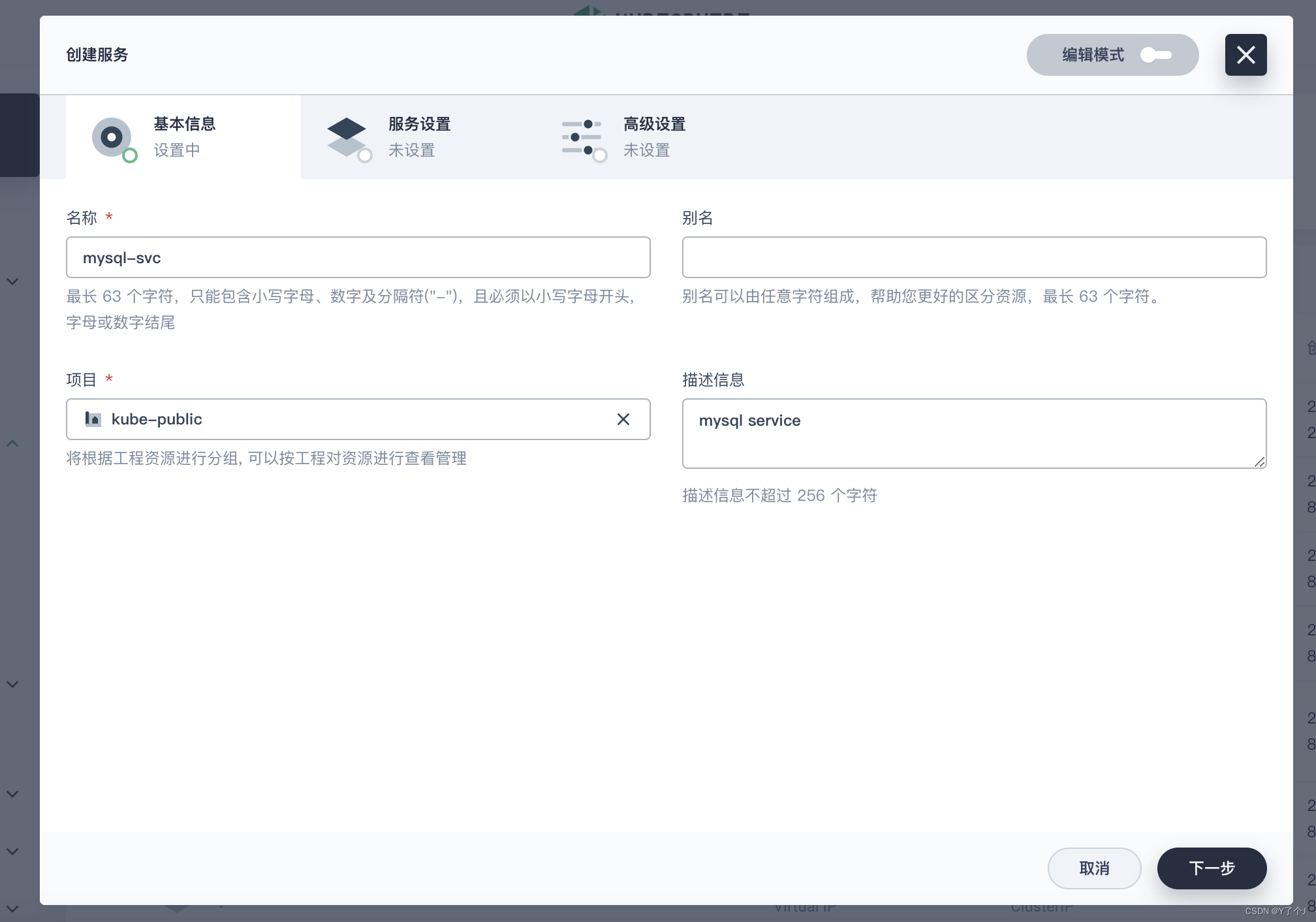Click the 别名可以由任意字符组成 hint text
This screenshot has width=1316, height=922.
[x=922, y=296]
